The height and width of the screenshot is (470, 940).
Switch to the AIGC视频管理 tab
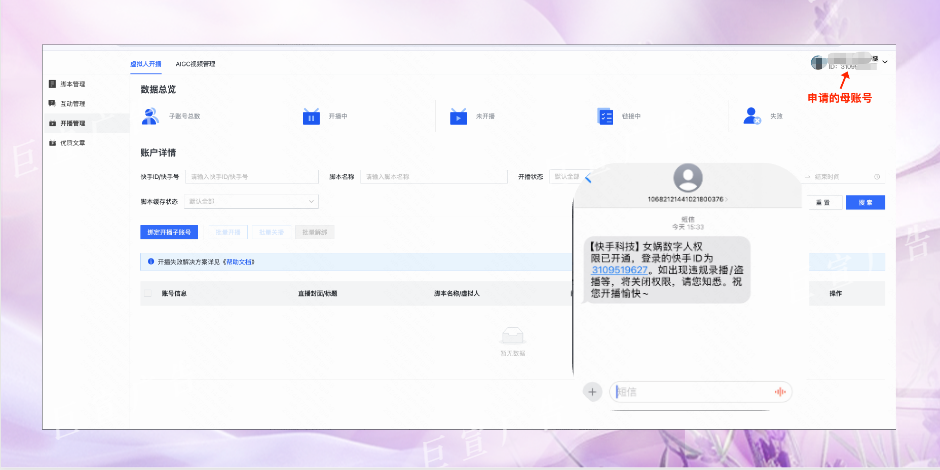pyautogui.click(x=195, y=64)
